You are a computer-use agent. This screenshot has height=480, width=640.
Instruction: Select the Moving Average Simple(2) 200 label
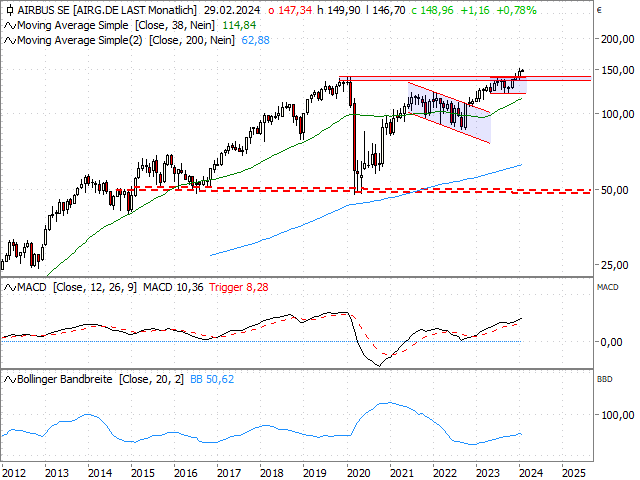126,40
